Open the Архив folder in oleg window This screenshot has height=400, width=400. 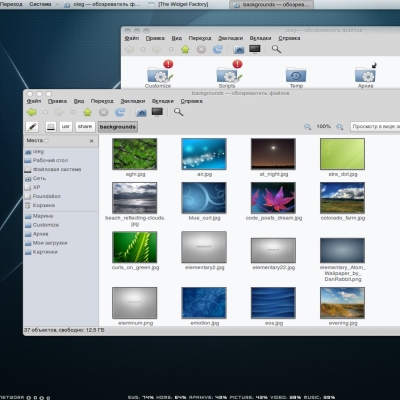[x=366, y=76]
